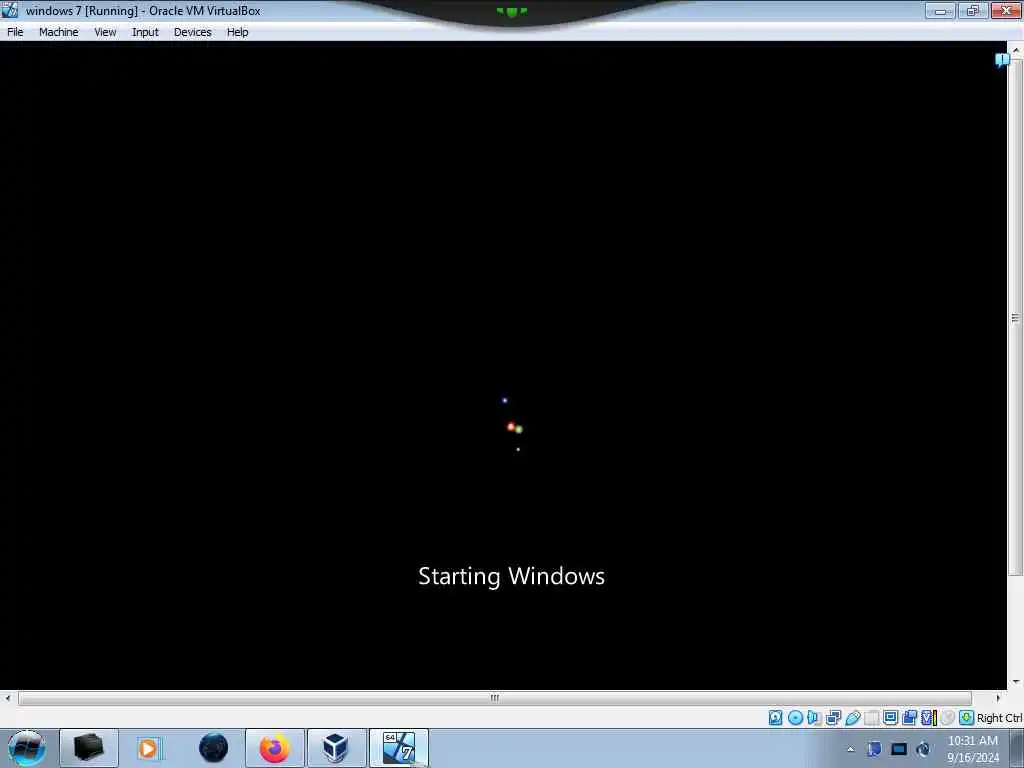Image resolution: width=1024 pixels, height=768 pixels.
Task: Launch Windows Media Player from taskbar
Action: click(150, 748)
